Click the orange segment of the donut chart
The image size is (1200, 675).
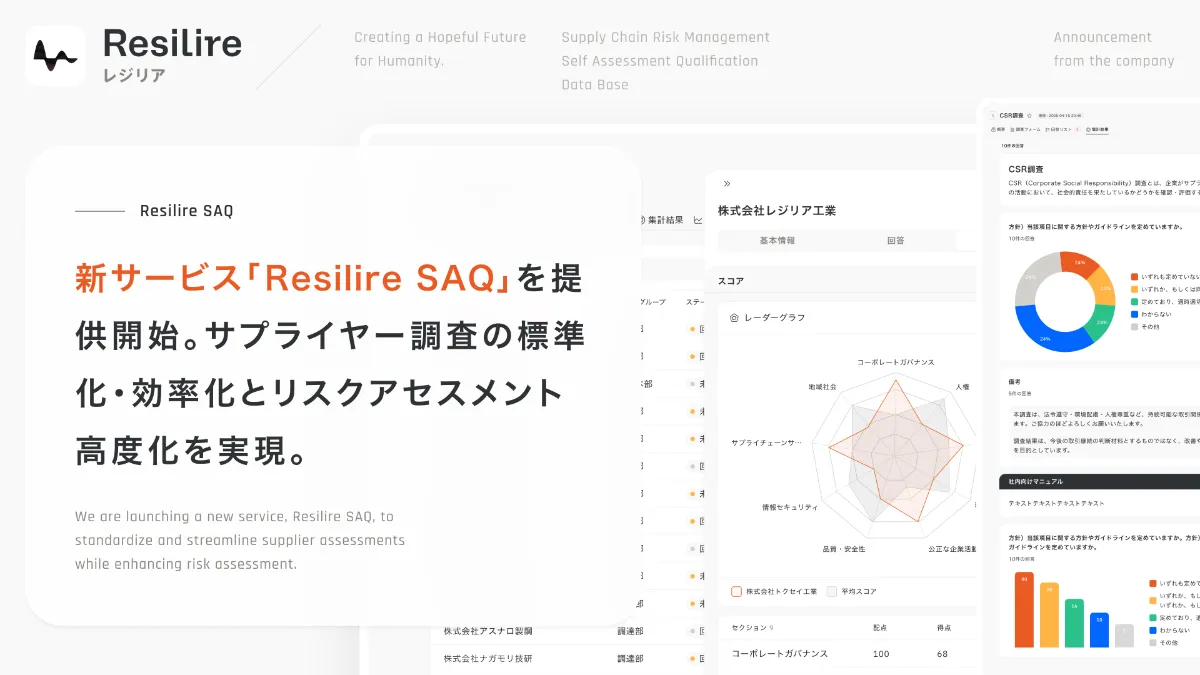click(1079, 262)
